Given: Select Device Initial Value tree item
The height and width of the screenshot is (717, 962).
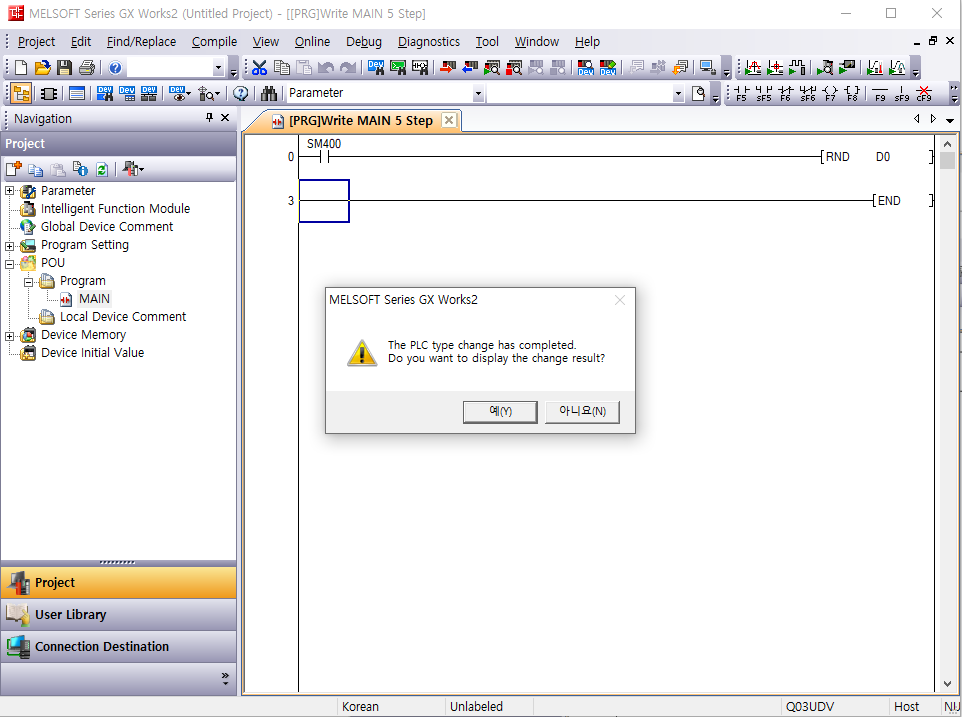Looking at the screenshot, I should 92,353.
